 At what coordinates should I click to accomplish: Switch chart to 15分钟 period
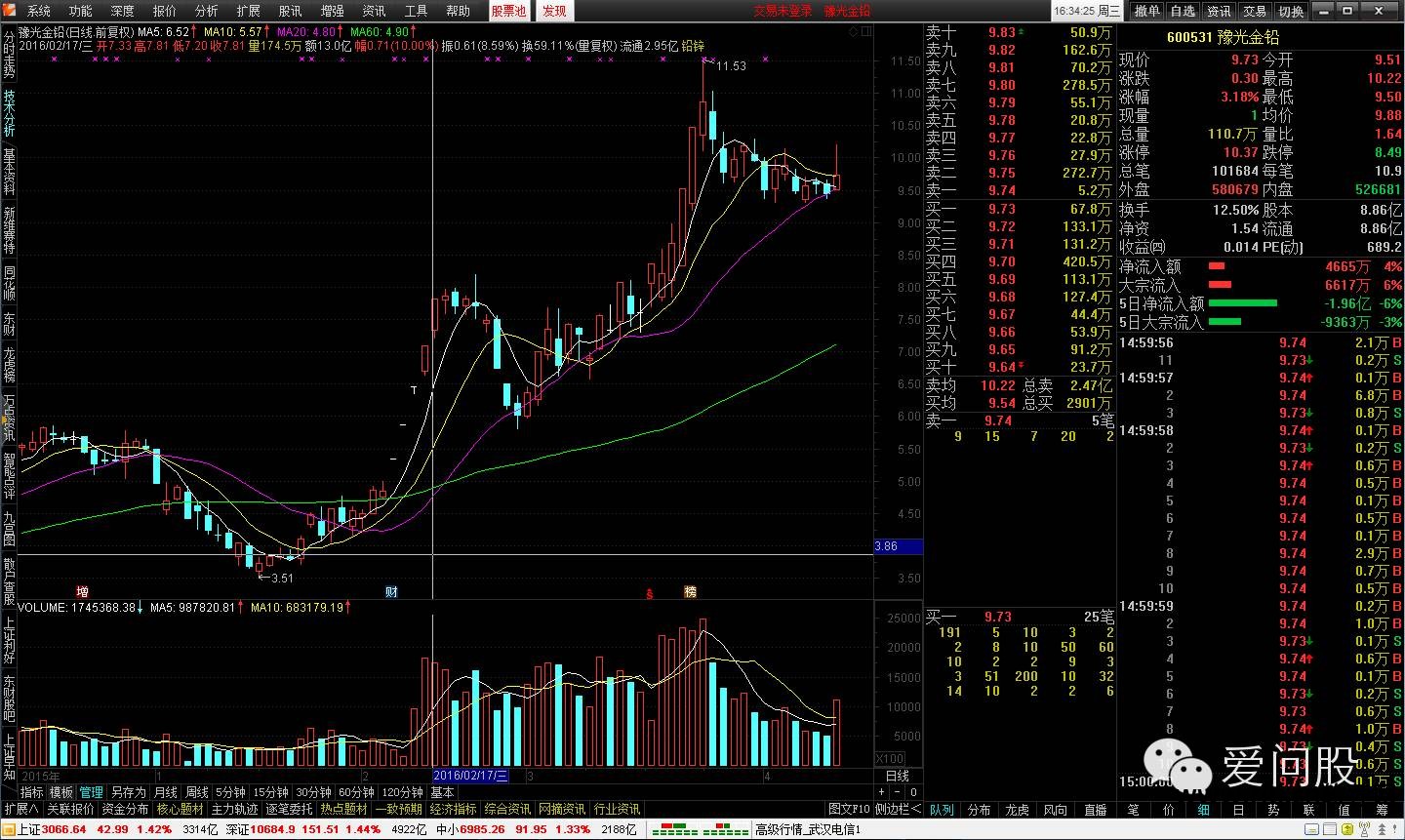pos(270,792)
